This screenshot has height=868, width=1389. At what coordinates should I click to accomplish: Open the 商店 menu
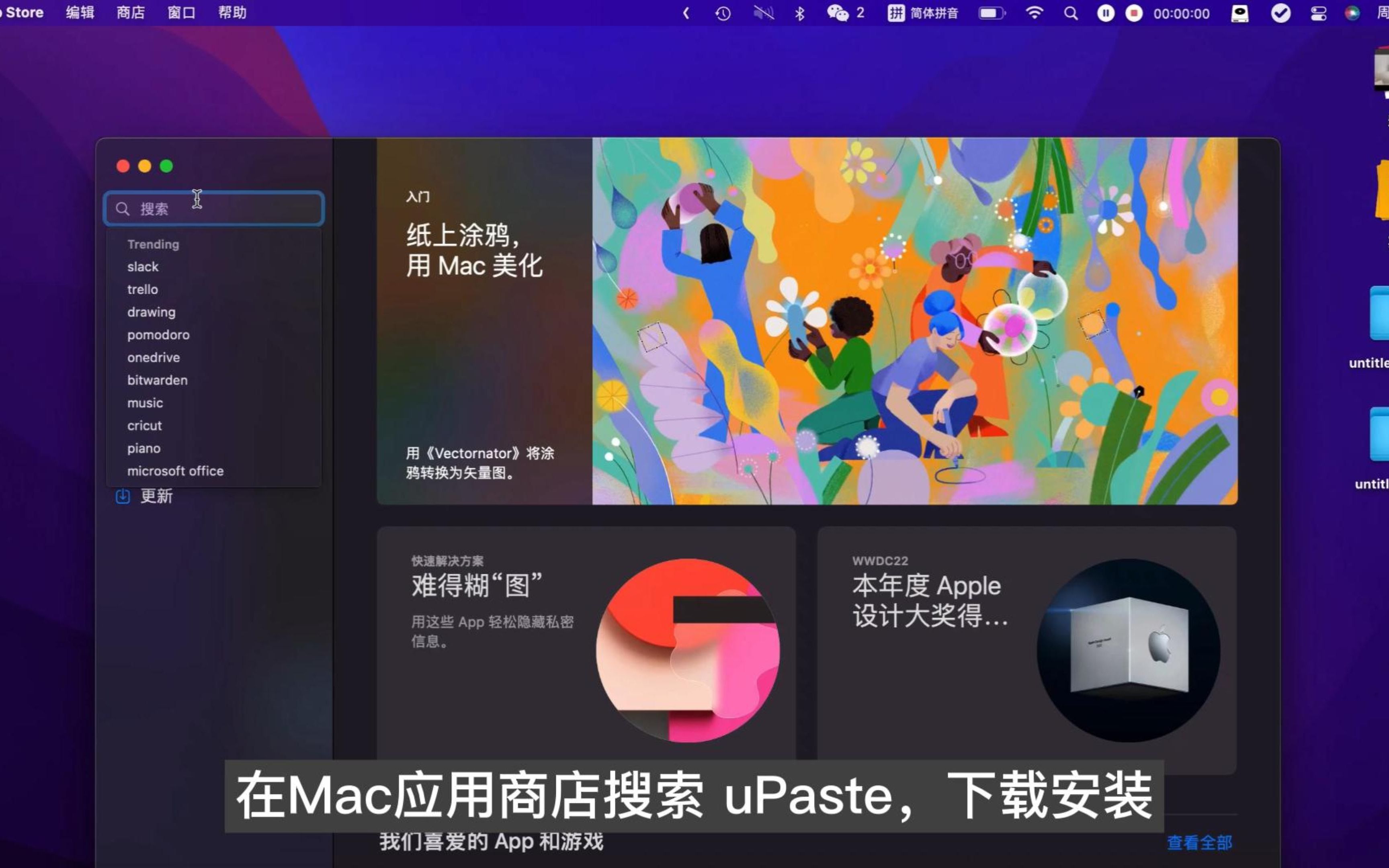(131, 12)
